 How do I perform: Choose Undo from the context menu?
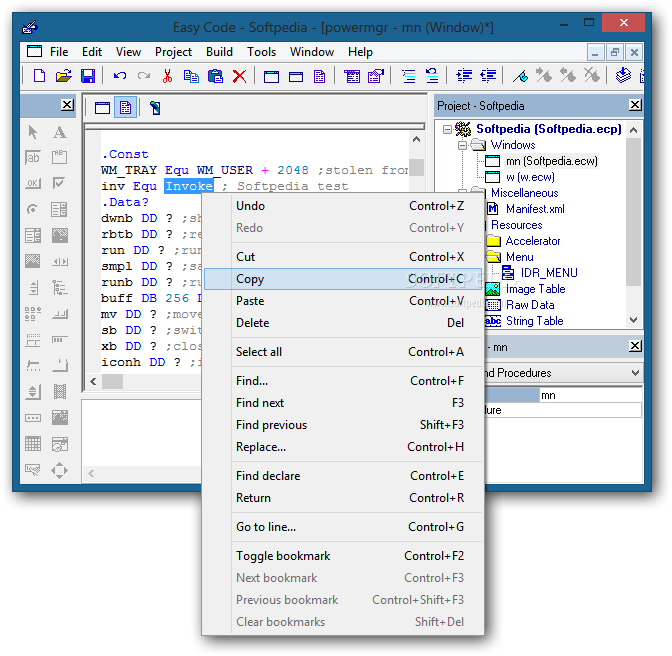[343, 206]
